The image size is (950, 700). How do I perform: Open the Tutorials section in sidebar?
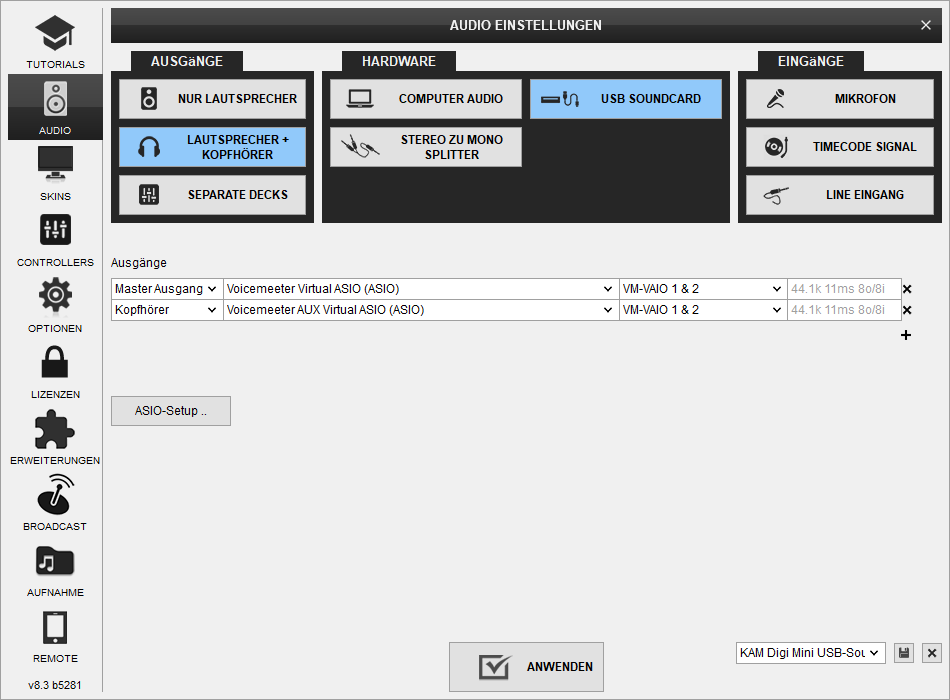pos(55,42)
